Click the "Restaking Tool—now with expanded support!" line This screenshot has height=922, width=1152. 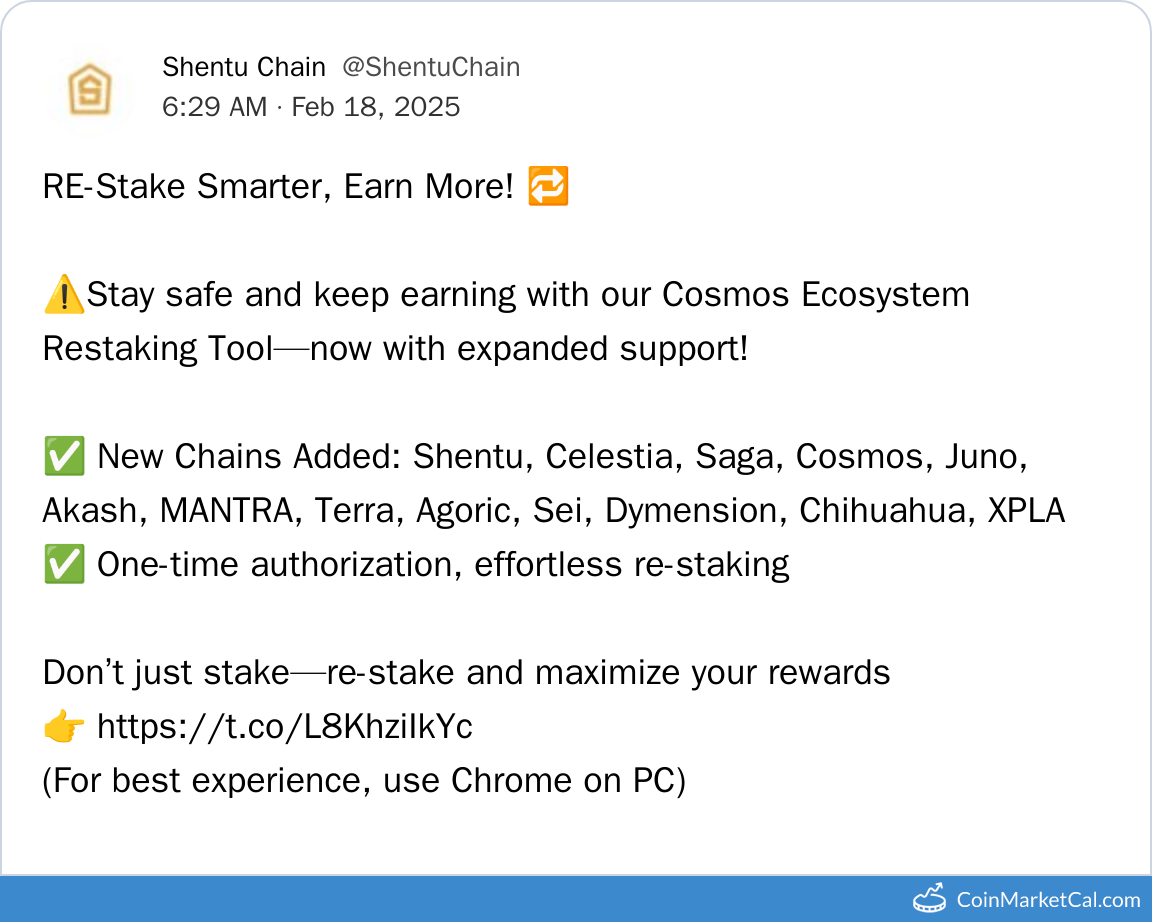click(395, 349)
